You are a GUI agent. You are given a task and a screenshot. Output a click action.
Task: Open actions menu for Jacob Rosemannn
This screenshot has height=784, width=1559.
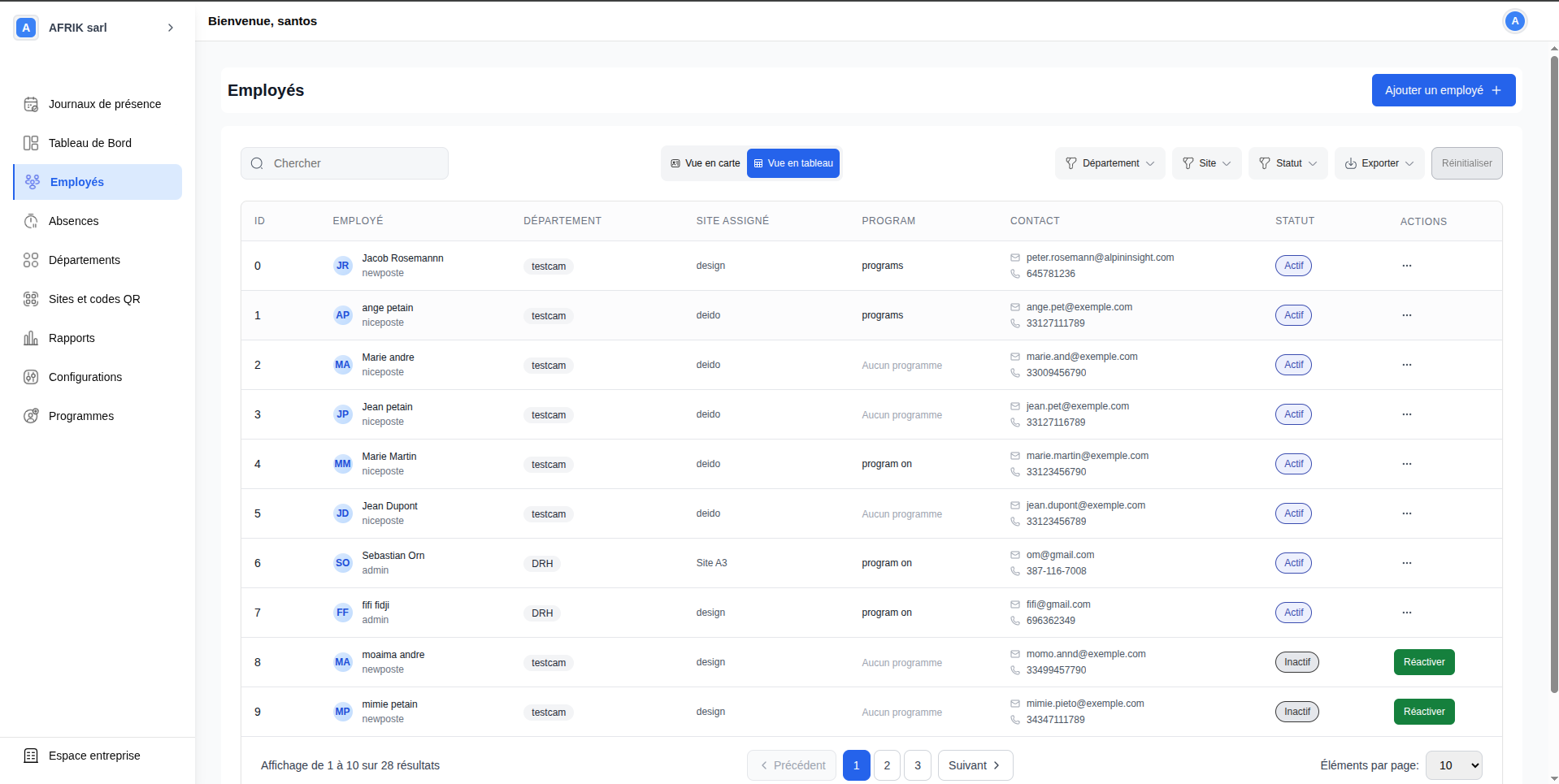tap(1406, 266)
